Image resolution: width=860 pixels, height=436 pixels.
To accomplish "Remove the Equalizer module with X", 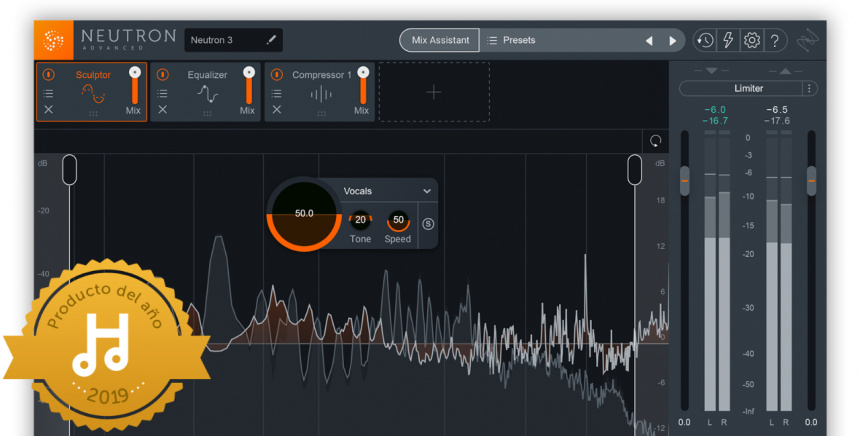I will pyautogui.click(x=162, y=110).
